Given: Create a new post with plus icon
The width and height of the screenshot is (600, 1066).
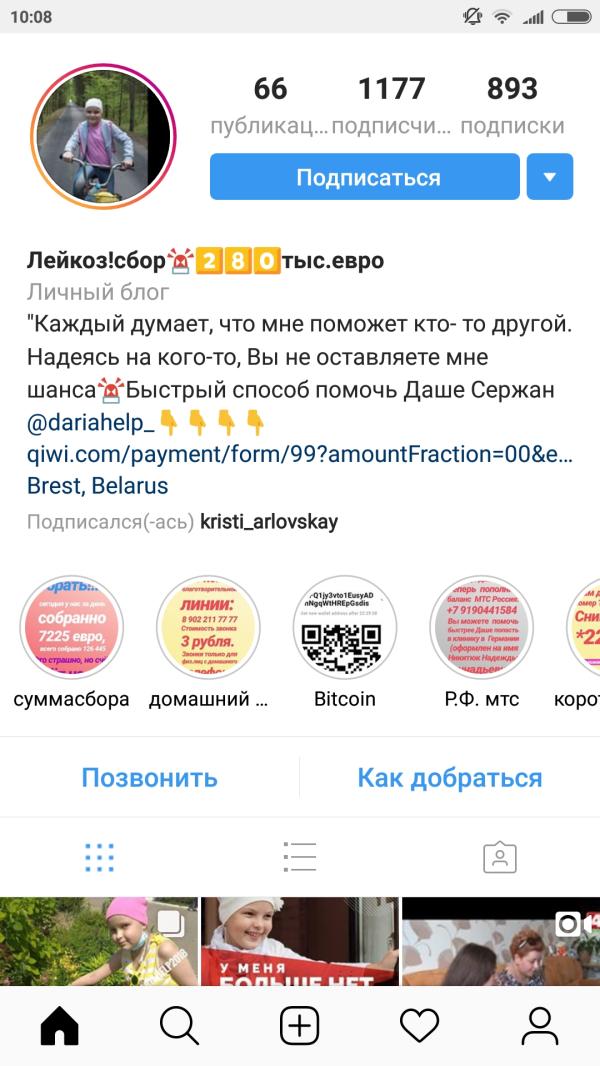Looking at the screenshot, I should [300, 1025].
